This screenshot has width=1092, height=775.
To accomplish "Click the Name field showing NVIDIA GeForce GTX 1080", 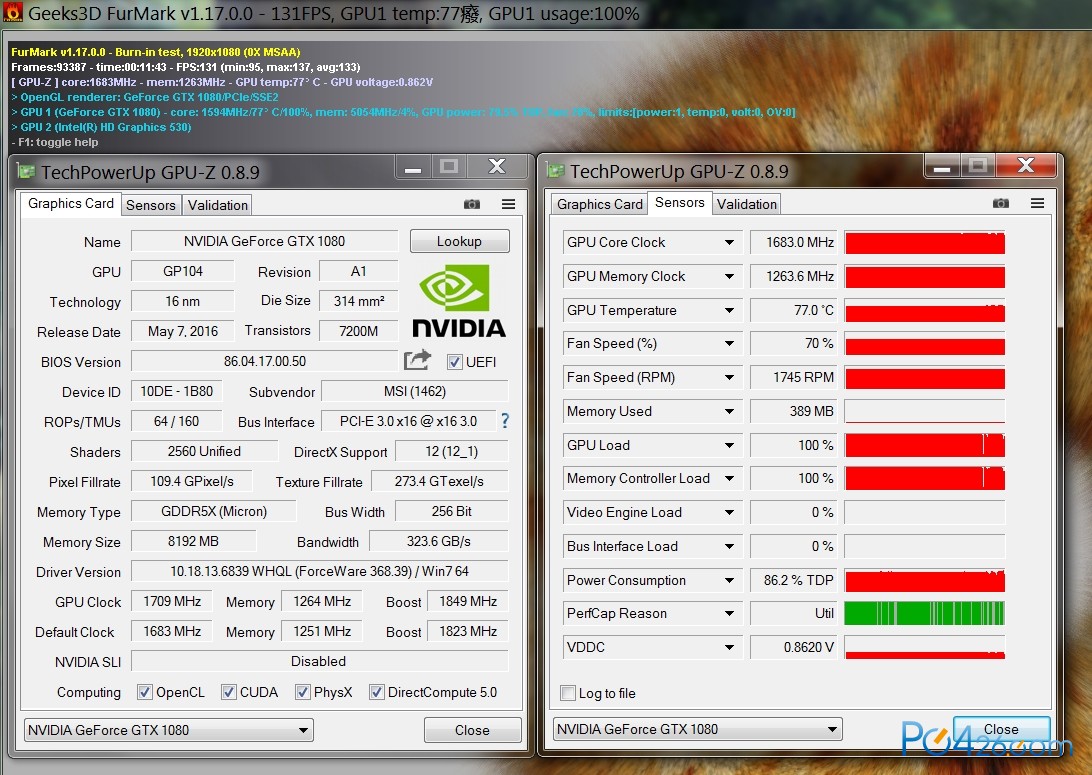I will (265, 242).
